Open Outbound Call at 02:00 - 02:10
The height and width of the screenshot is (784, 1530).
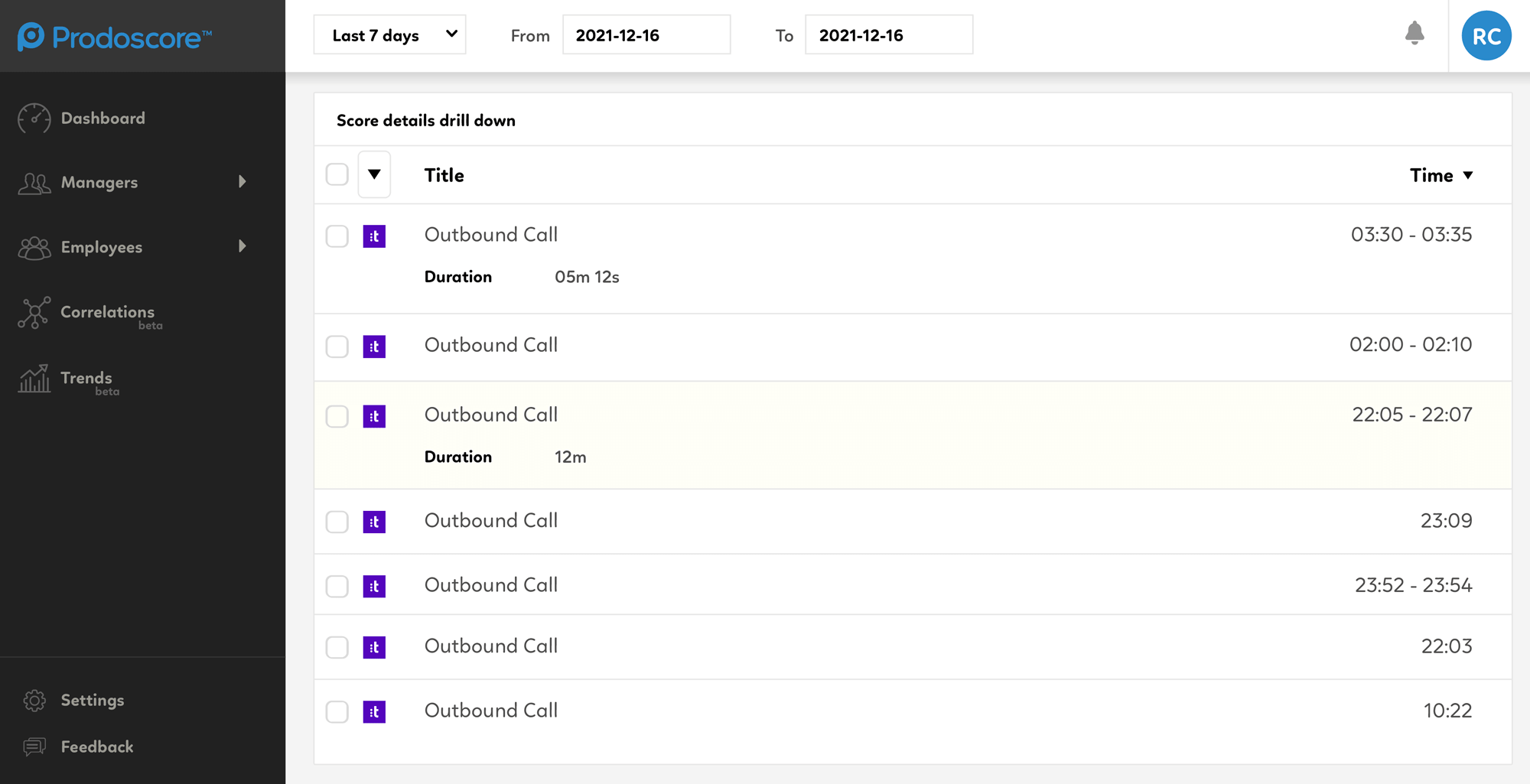pos(491,345)
